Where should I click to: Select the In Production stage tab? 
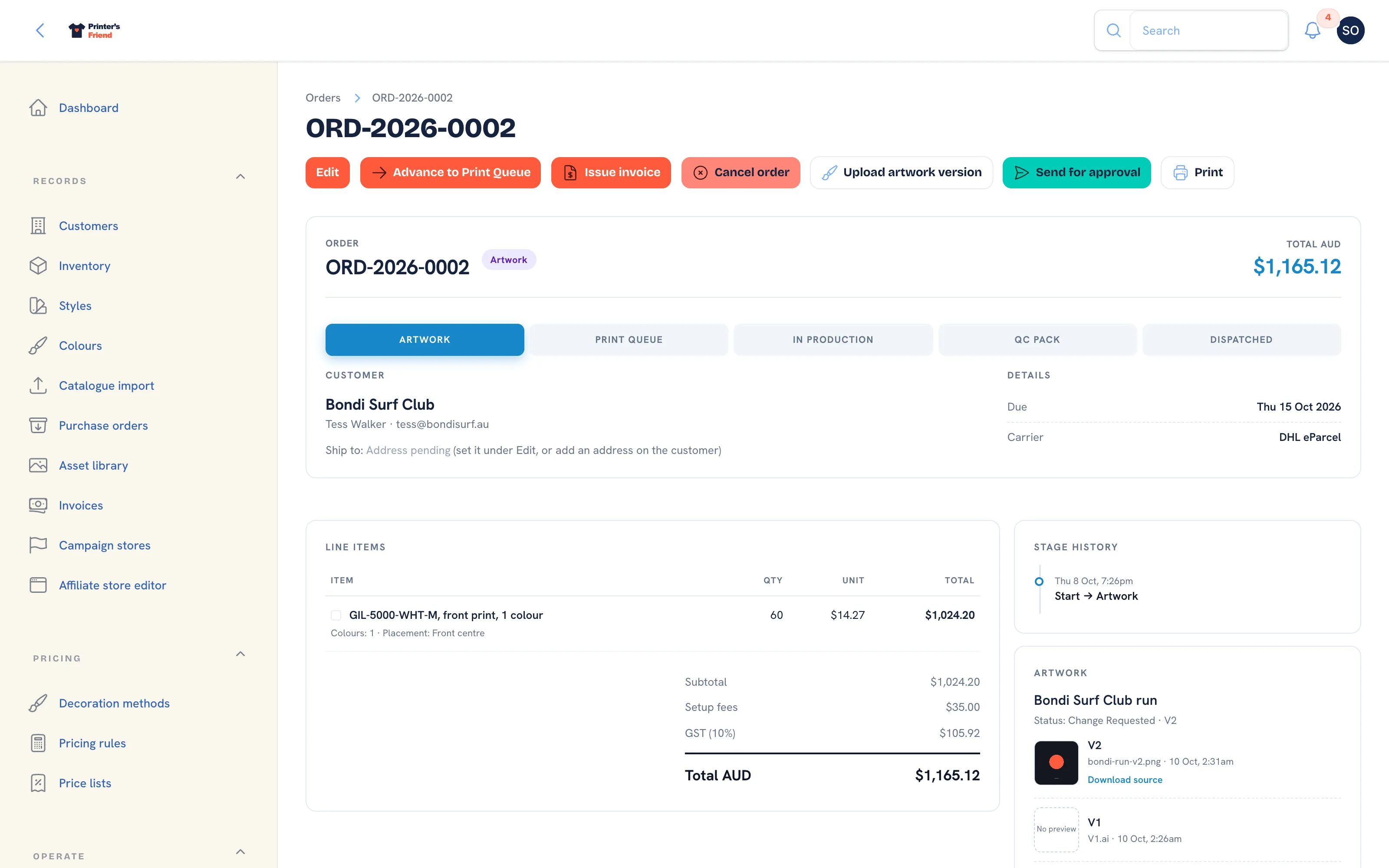(833, 340)
